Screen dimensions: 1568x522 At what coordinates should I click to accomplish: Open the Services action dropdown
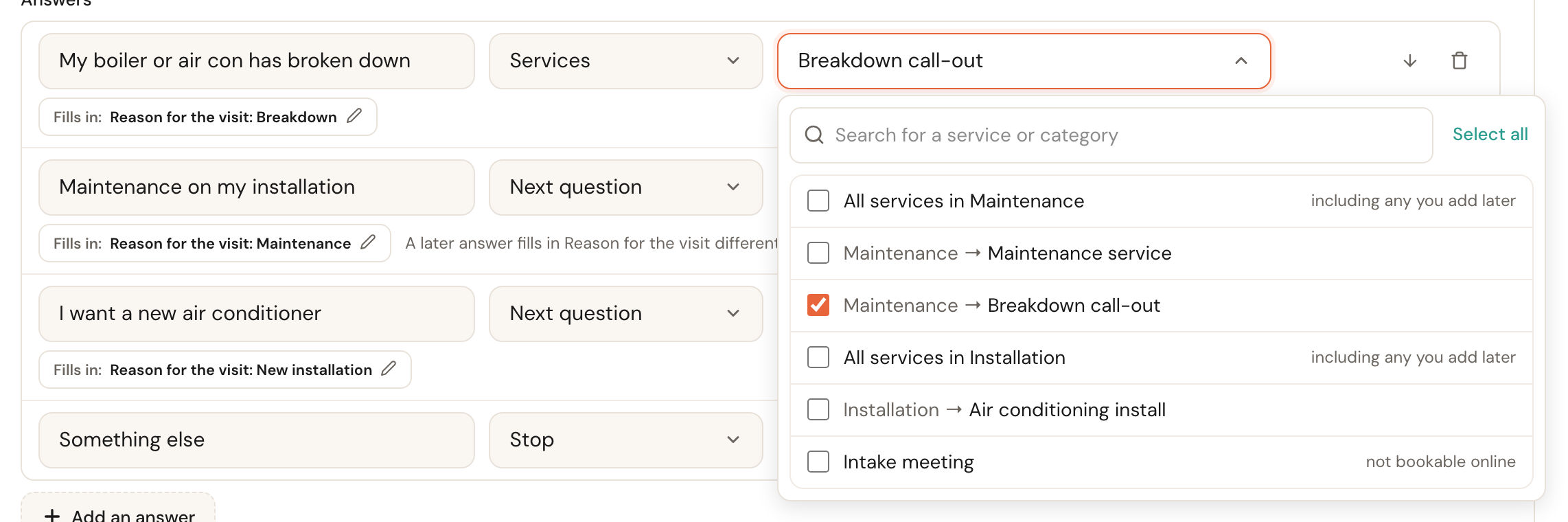626,61
